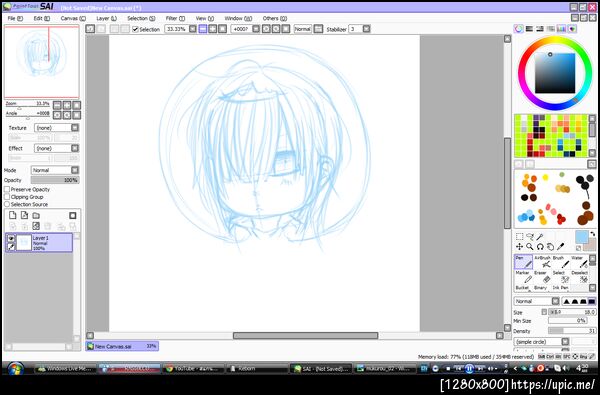
Task: Open the rotation angle dropdown in toolbar
Action: tap(256, 29)
